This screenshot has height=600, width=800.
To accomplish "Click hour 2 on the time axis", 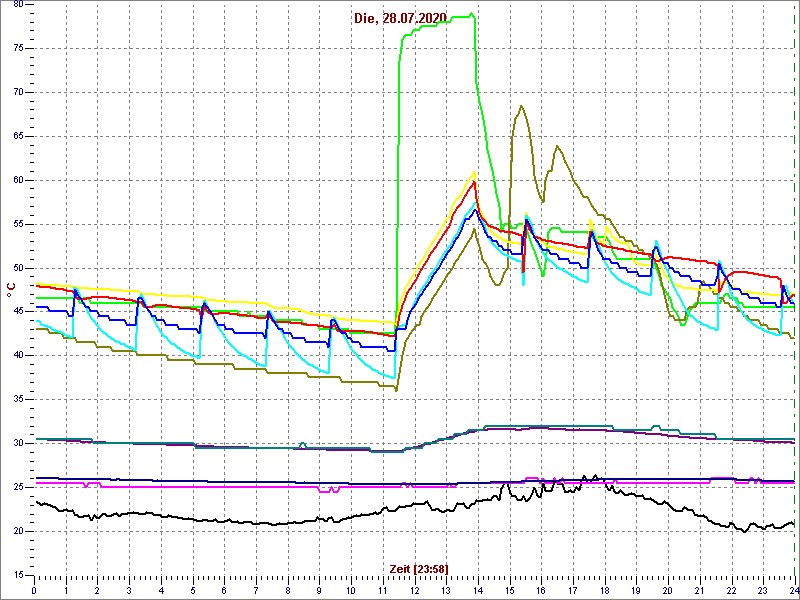I will click(x=97, y=590).
